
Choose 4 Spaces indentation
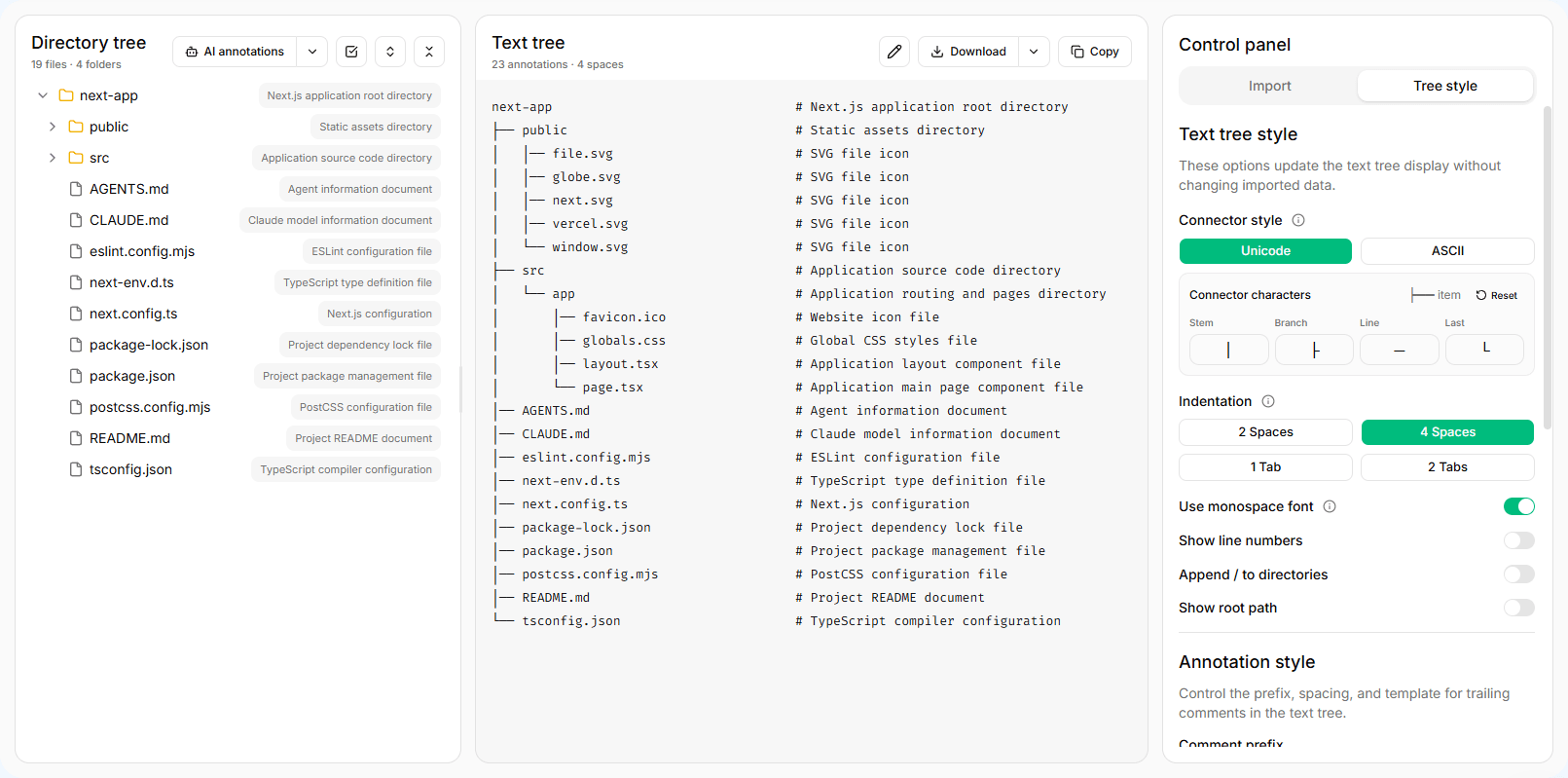click(1447, 432)
